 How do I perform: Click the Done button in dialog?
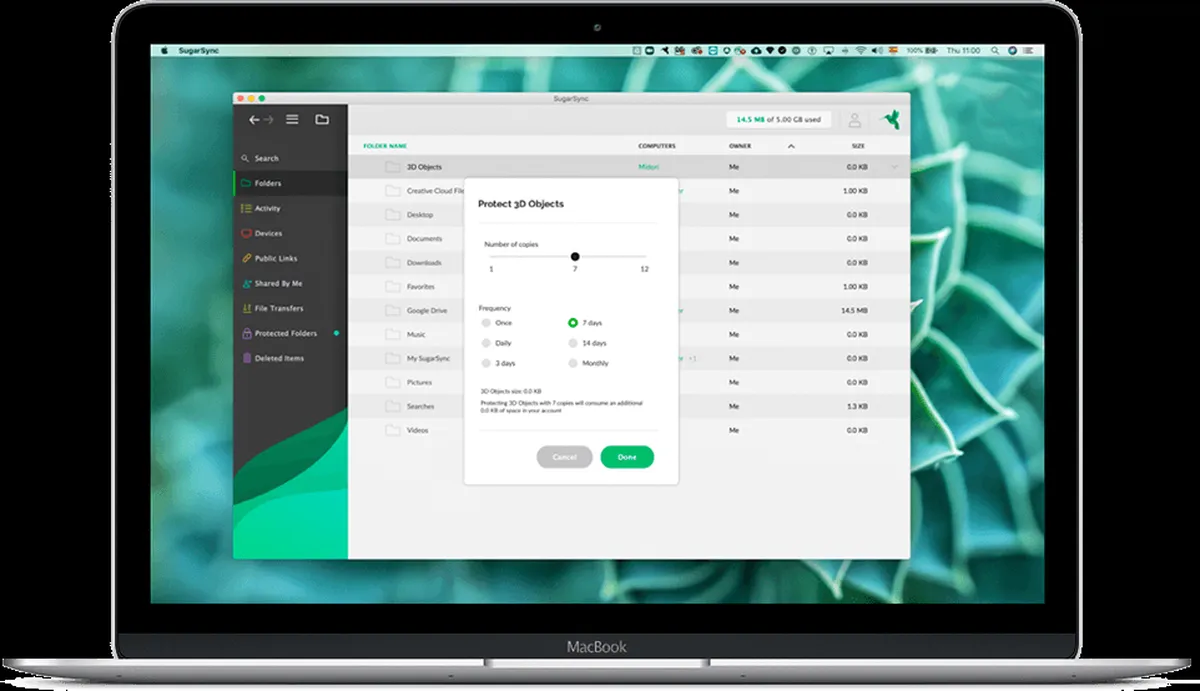pos(627,457)
